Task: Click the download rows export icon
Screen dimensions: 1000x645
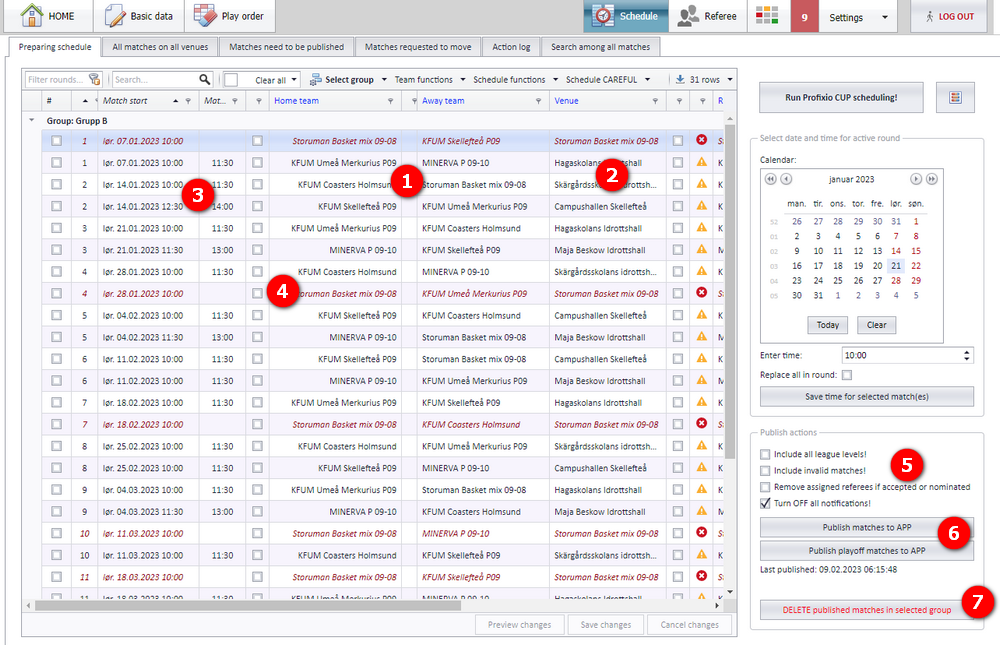Action: click(680, 79)
